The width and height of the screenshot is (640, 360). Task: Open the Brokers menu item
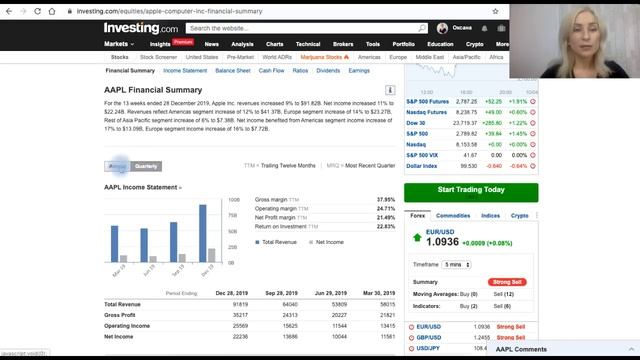pyautogui.click(x=343, y=44)
